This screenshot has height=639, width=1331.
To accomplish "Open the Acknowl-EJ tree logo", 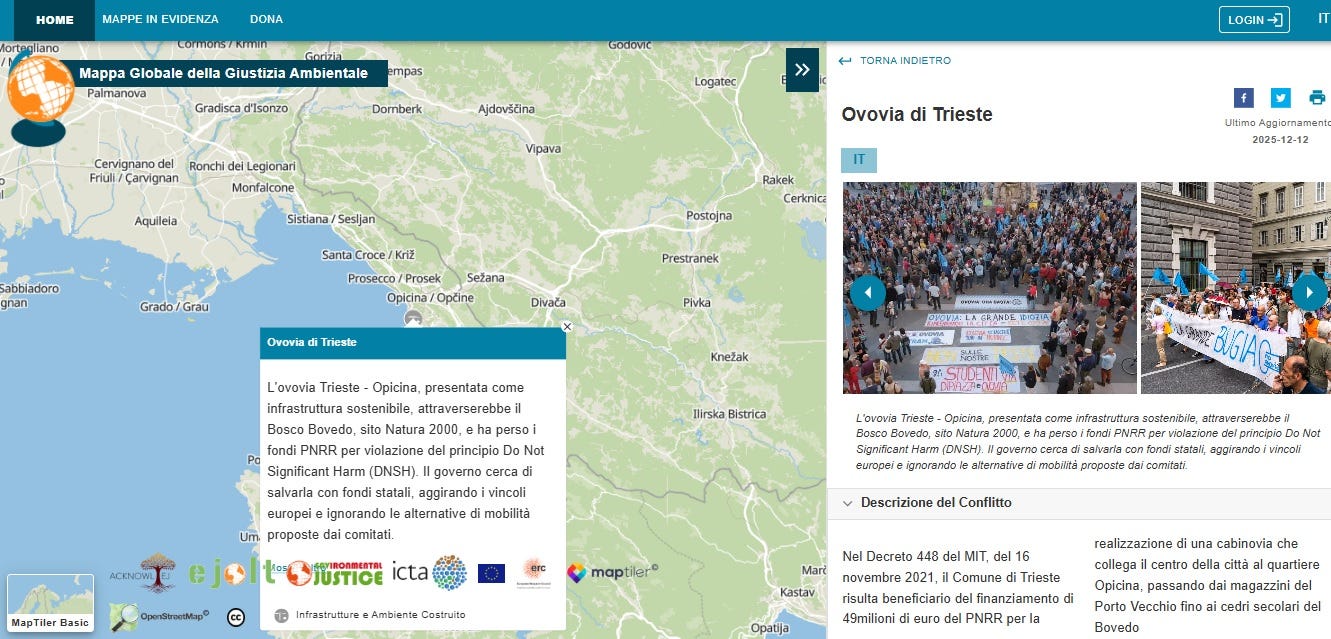I will pyautogui.click(x=144, y=573).
